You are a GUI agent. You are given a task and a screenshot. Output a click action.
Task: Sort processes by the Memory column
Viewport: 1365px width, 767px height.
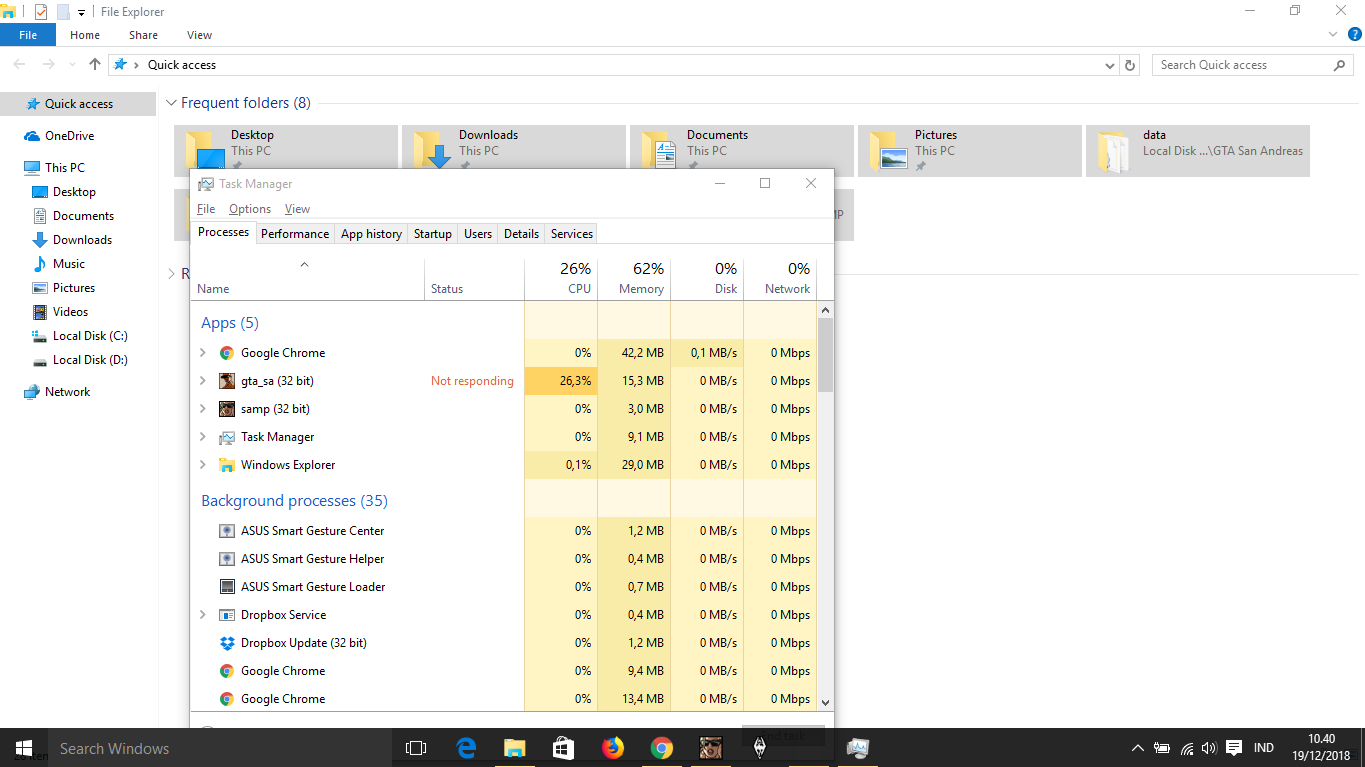[634, 278]
